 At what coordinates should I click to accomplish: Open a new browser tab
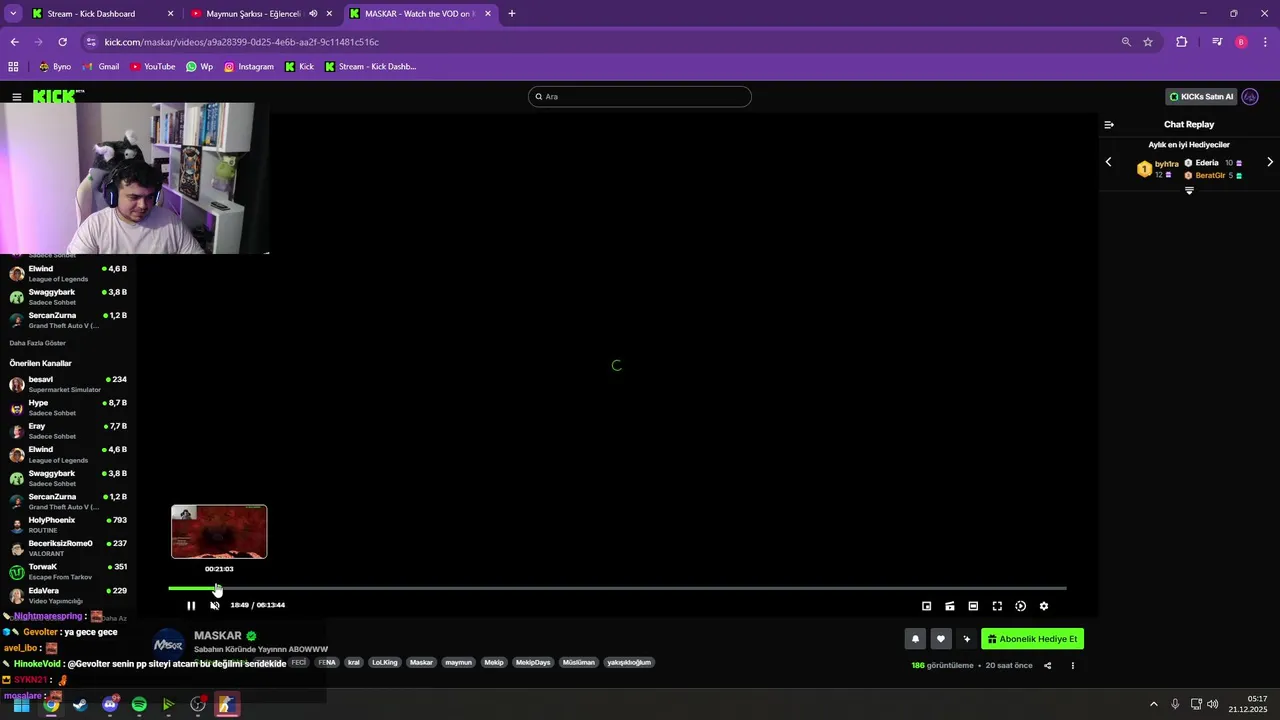tap(512, 14)
